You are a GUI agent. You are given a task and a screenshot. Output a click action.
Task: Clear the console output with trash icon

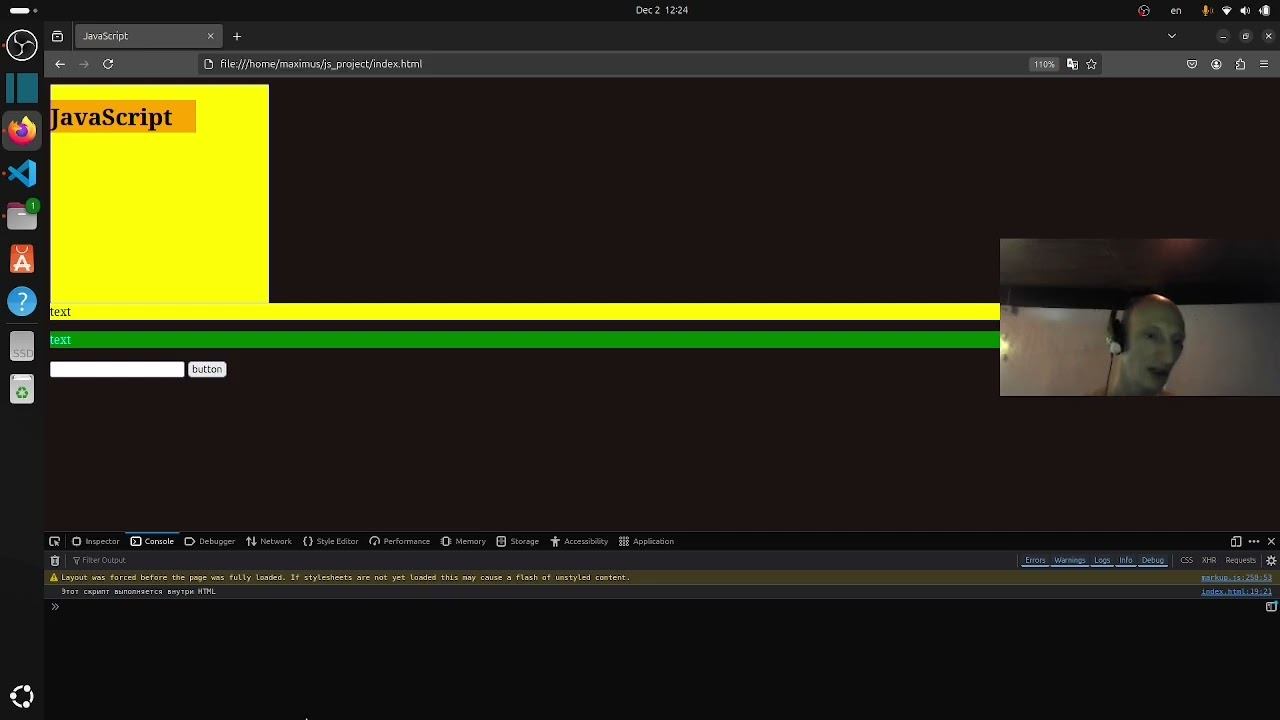coord(55,560)
